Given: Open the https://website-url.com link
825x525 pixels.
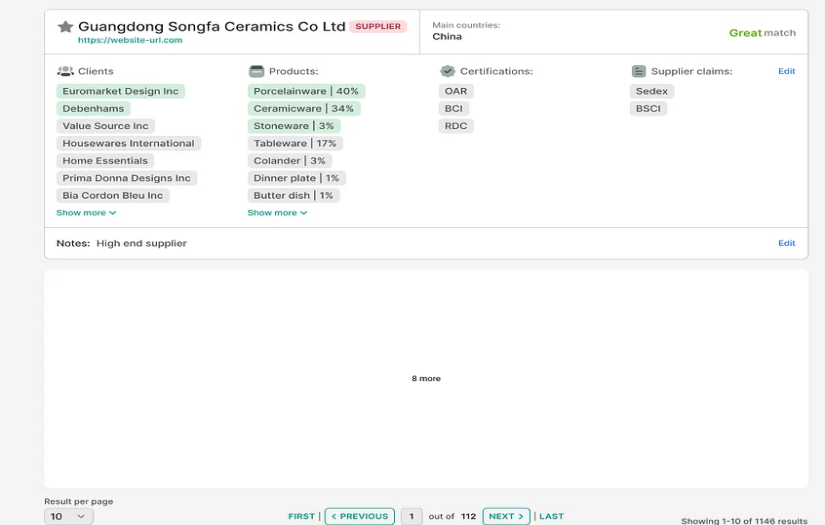Looking at the screenshot, I should 130,40.
